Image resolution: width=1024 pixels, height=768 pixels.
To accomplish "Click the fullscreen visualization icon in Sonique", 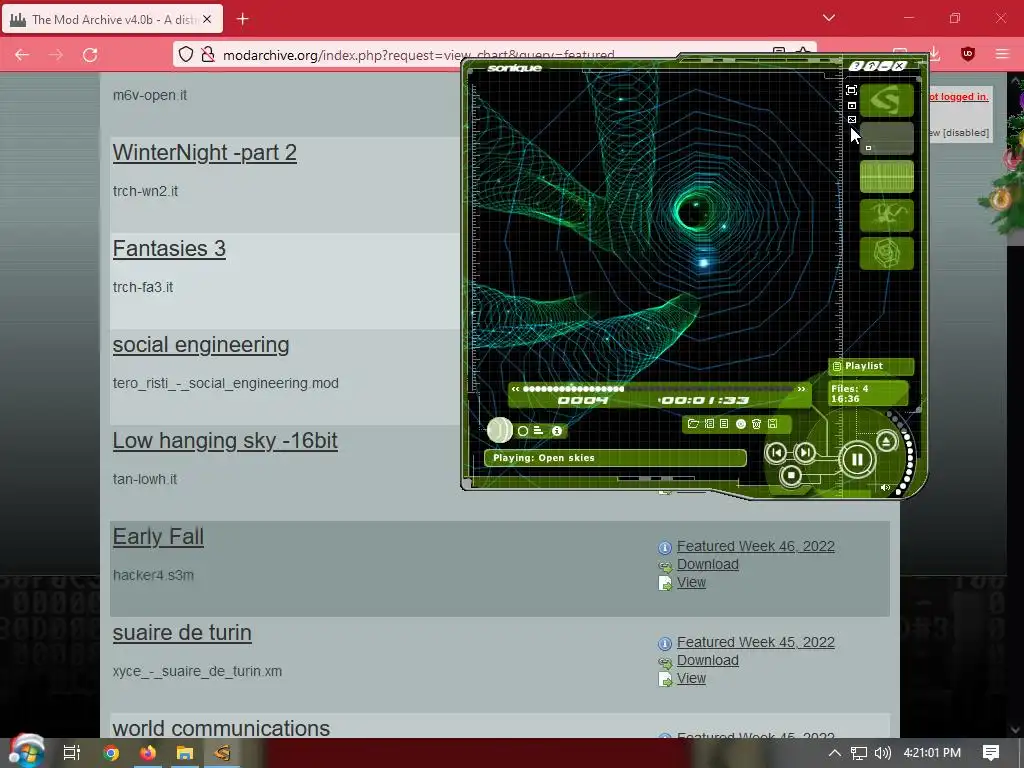I will (x=851, y=90).
